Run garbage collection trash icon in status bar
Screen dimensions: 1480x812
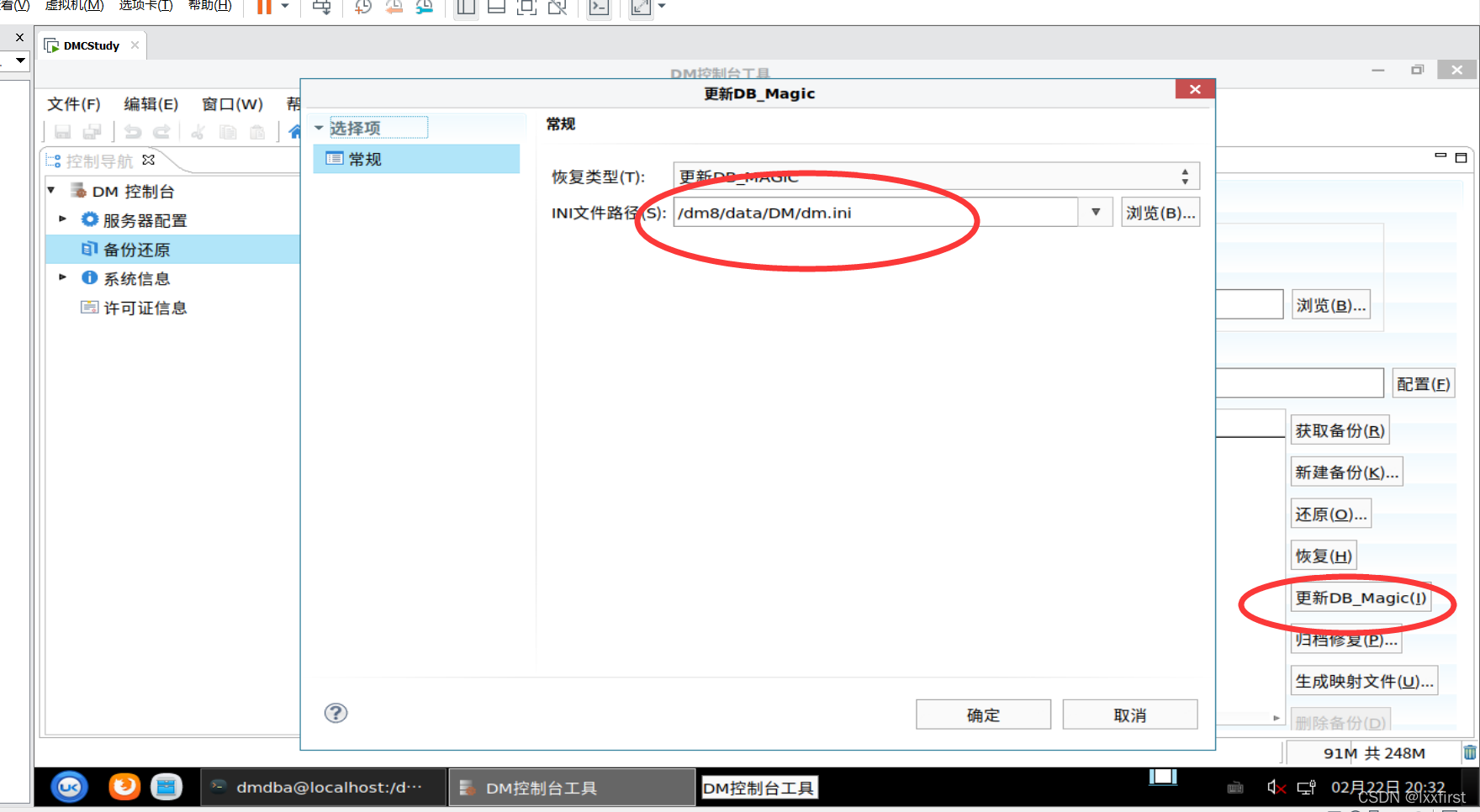1470,752
